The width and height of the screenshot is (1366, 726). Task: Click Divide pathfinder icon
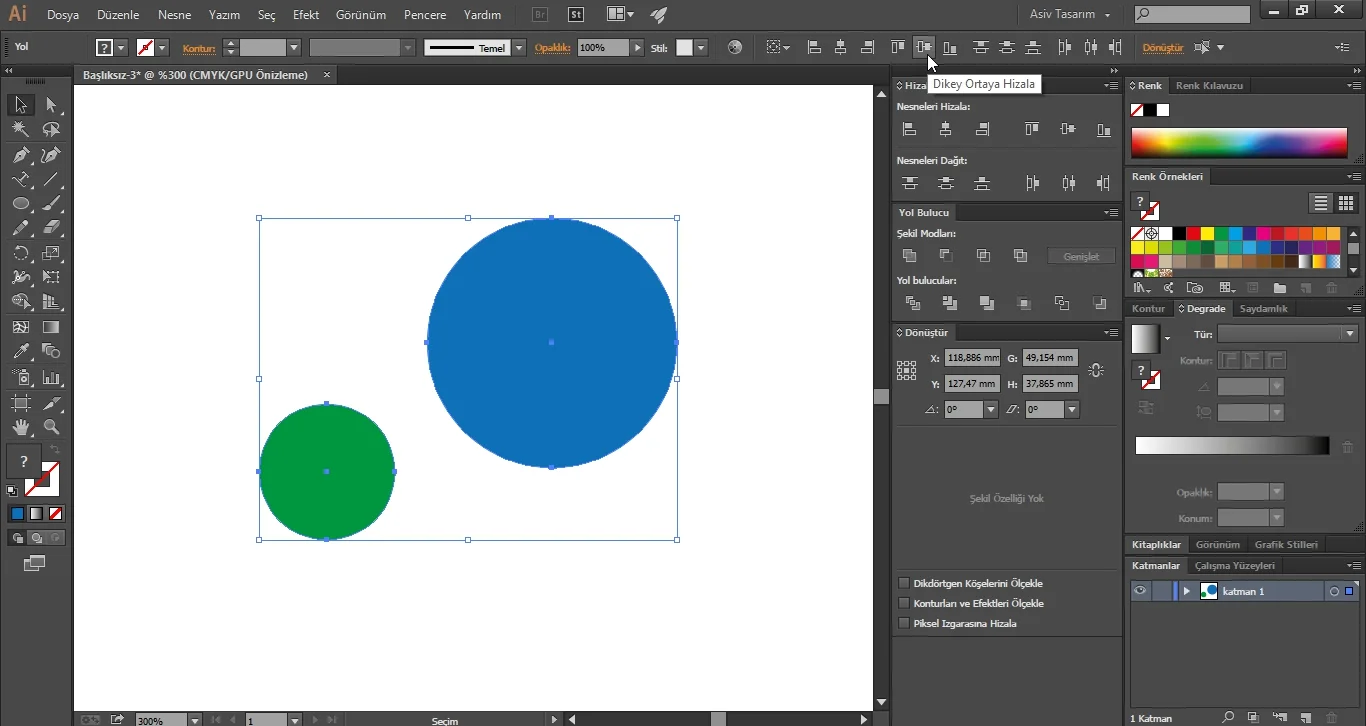click(912, 303)
